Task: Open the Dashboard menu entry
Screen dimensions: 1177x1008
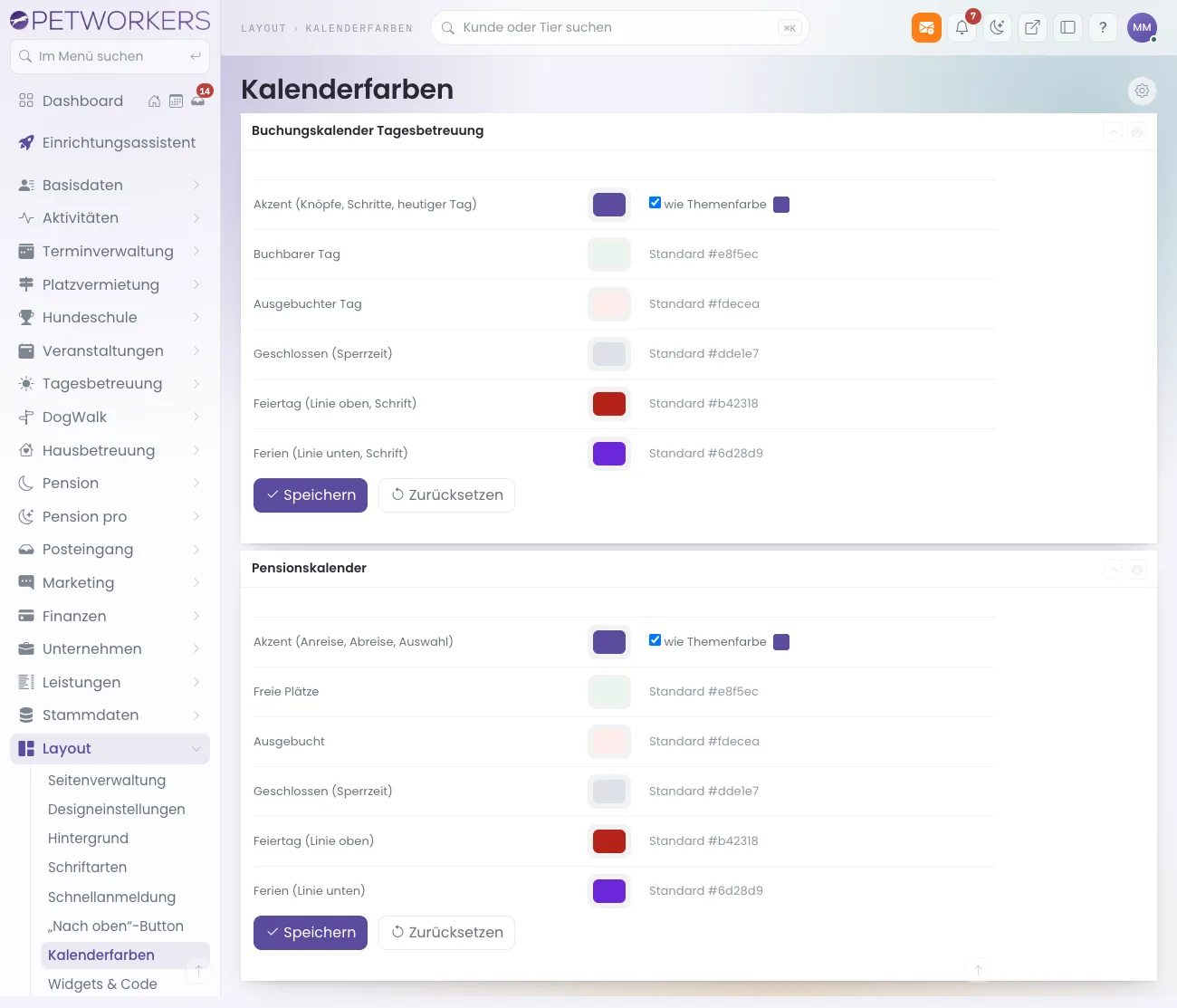Action: [x=82, y=101]
